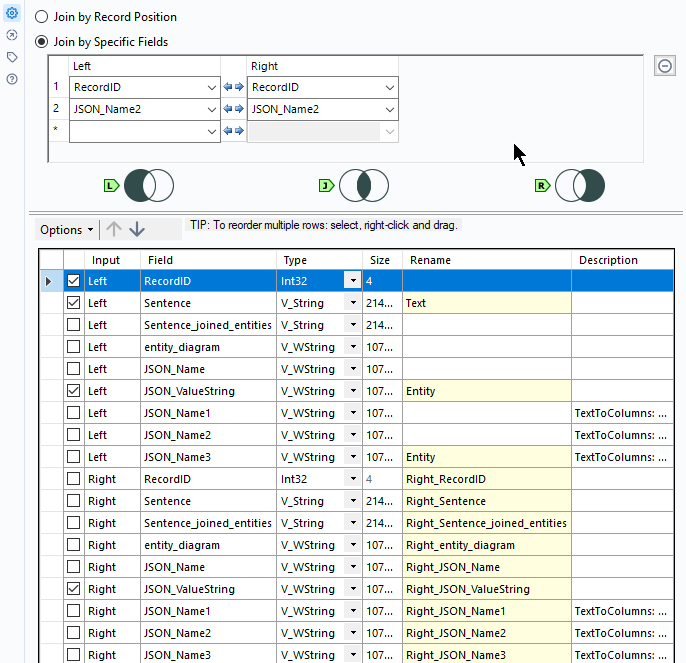Screen dimensions: 686x663
Task: Click the minus icon to delete join row
Action: pos(664,66)
